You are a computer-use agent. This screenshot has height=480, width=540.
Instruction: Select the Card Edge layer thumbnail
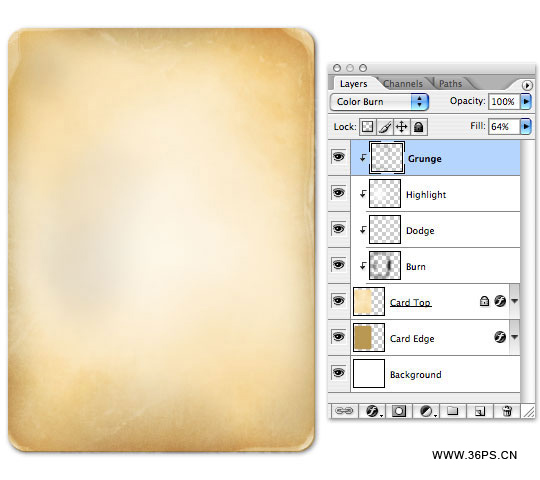click(x=369, y=337)
